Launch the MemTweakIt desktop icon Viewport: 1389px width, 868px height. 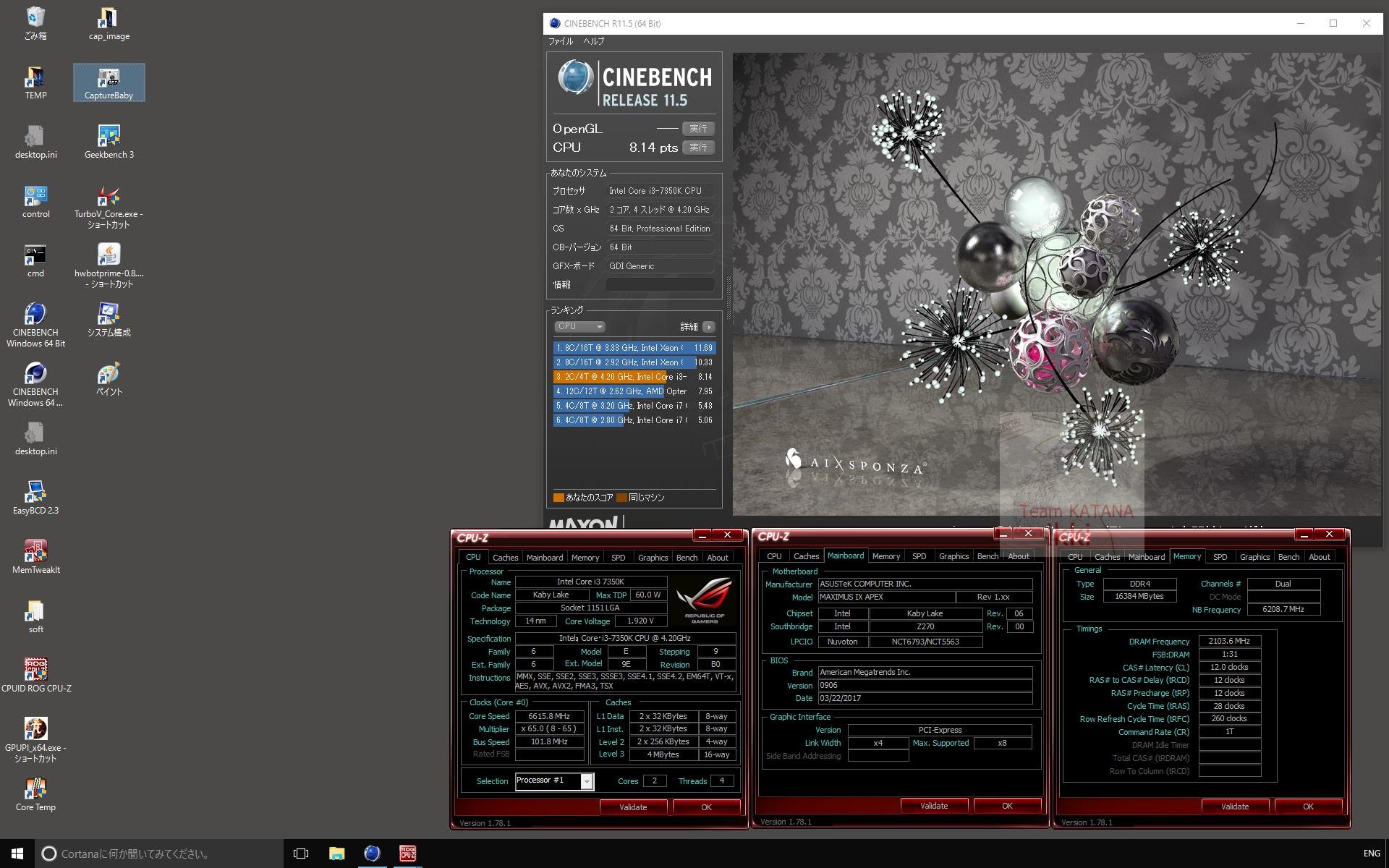tap(35, 558)
